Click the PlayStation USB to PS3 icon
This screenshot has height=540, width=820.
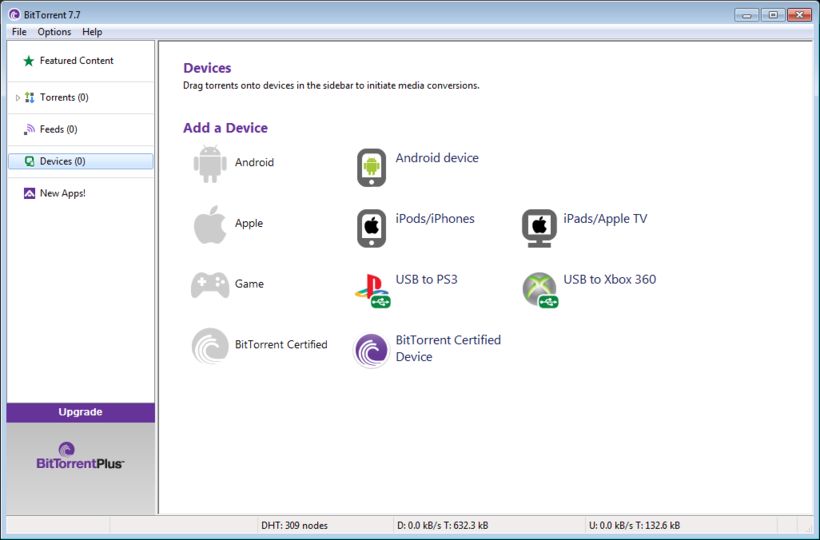(372, 290)
